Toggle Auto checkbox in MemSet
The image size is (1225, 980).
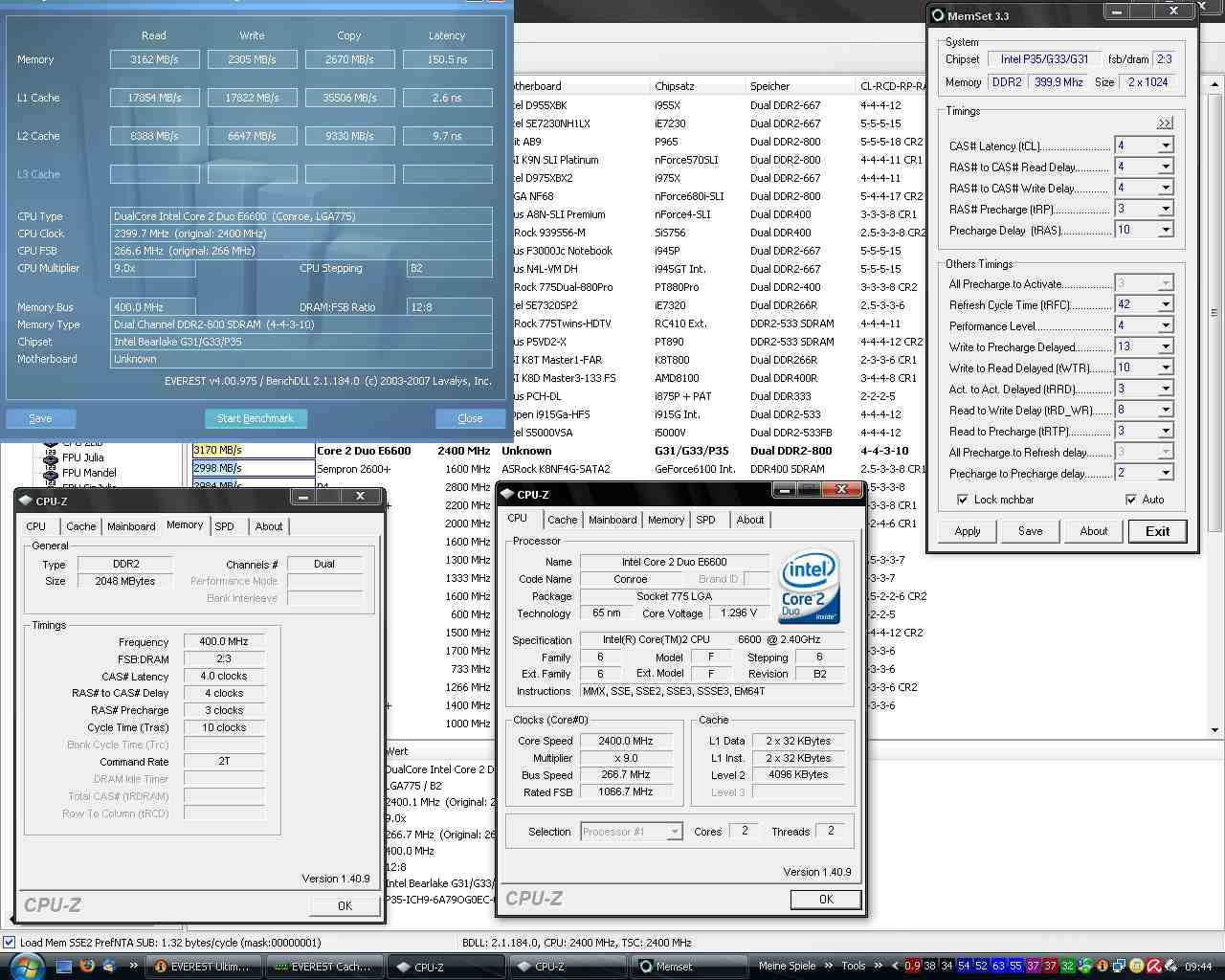(x=1130, y=500)
